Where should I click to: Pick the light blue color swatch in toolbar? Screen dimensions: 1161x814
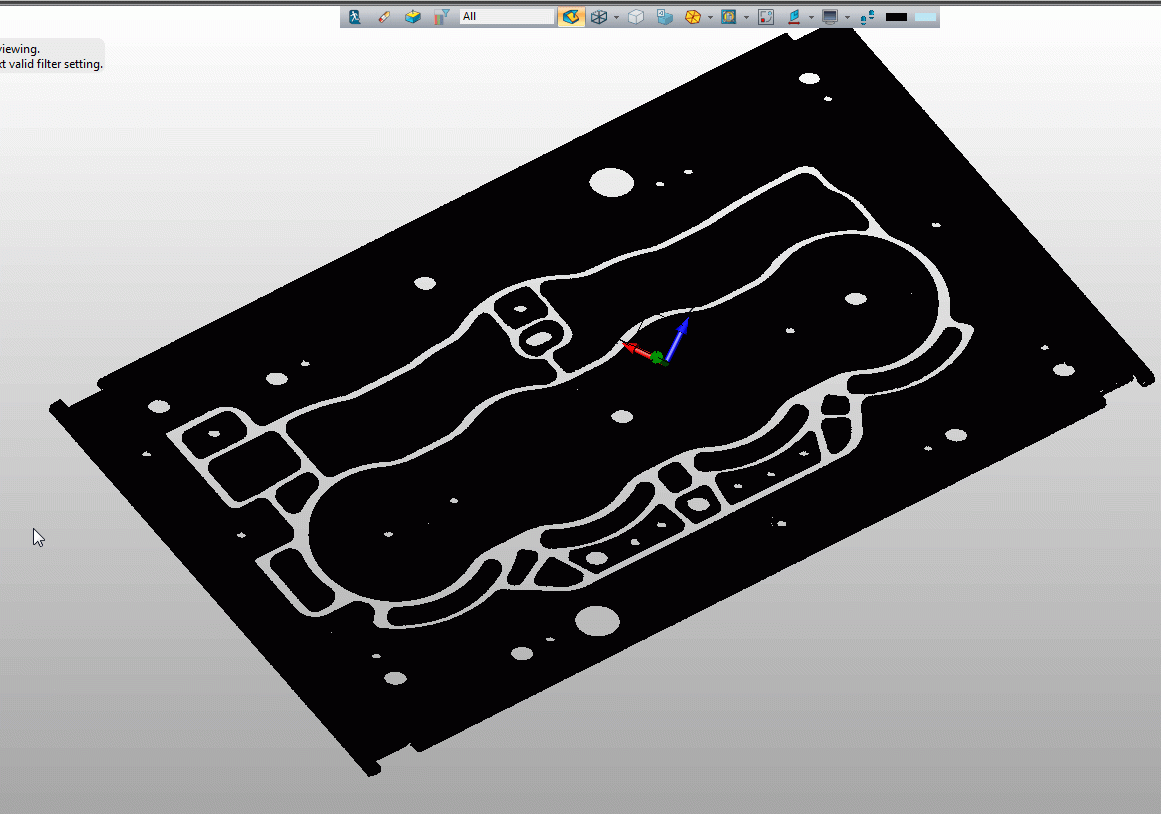(925, 16)
